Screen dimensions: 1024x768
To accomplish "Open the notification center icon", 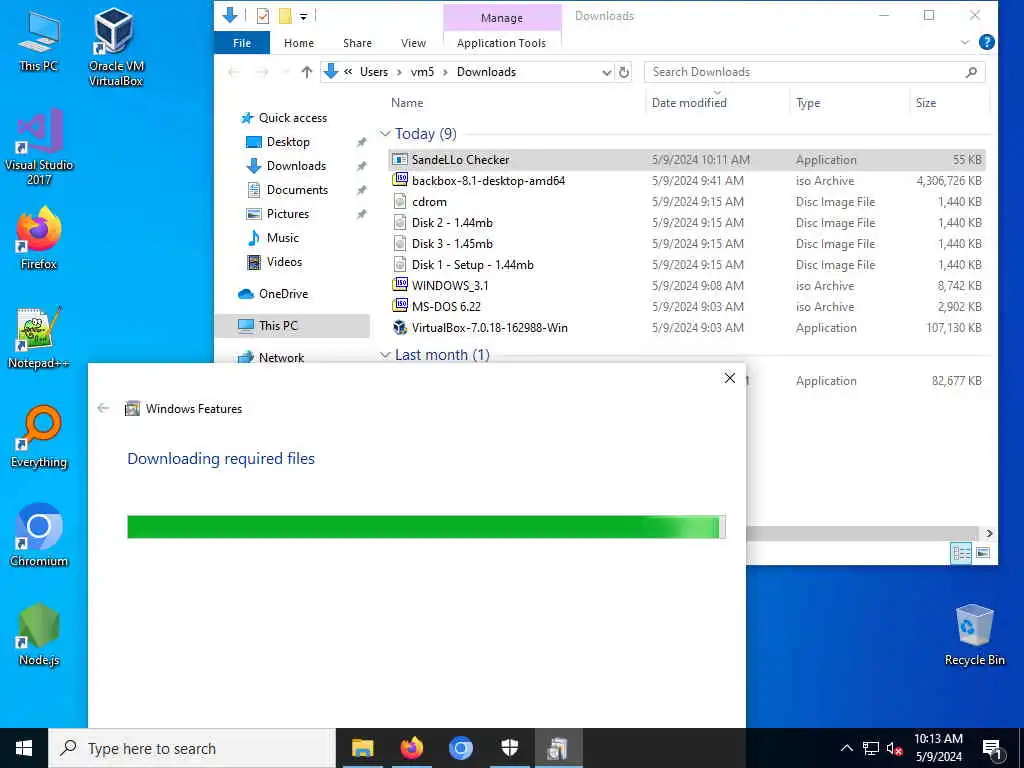I will point(992,749).
